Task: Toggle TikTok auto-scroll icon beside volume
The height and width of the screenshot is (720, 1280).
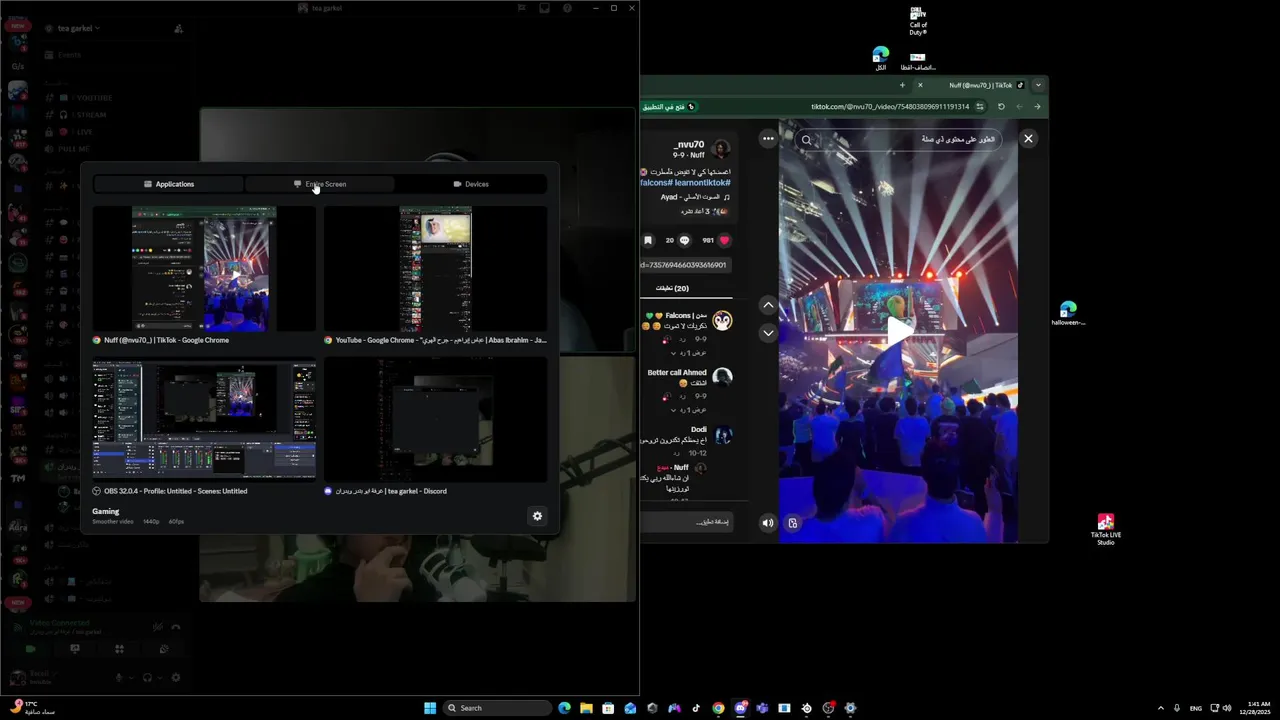Action: point(792,523)
